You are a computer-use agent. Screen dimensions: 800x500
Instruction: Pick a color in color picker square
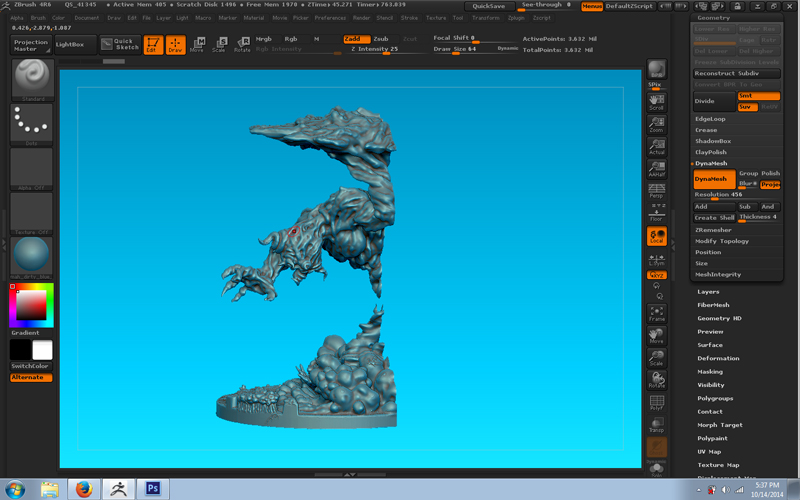(31, 305)
